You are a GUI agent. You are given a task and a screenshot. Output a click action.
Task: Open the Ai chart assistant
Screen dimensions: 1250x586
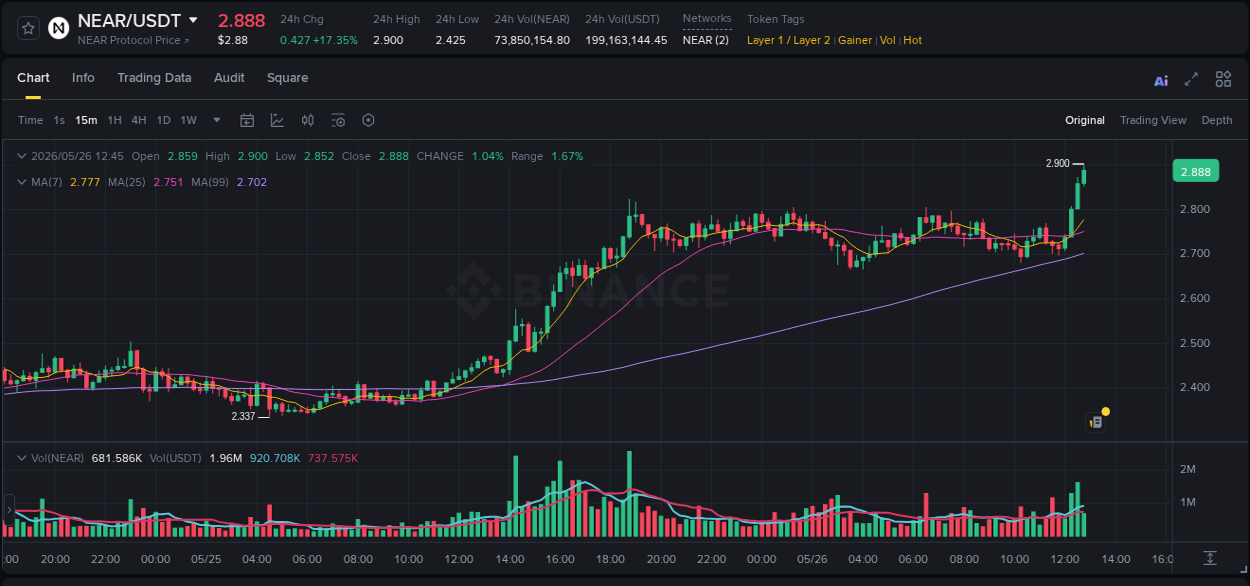coord(1161,81)
